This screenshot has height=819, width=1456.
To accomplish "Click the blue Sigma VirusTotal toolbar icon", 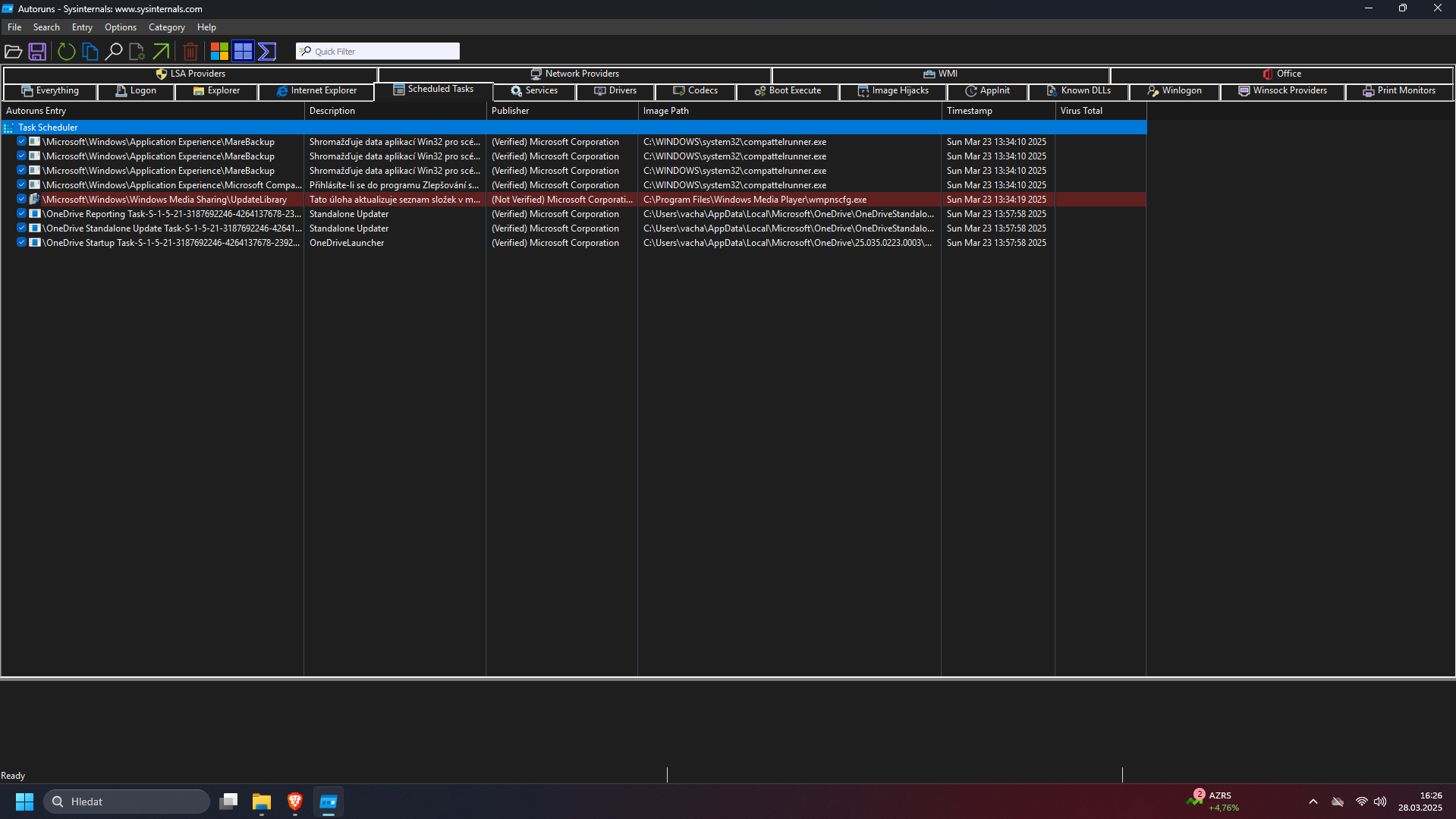I will coord(267,52).
